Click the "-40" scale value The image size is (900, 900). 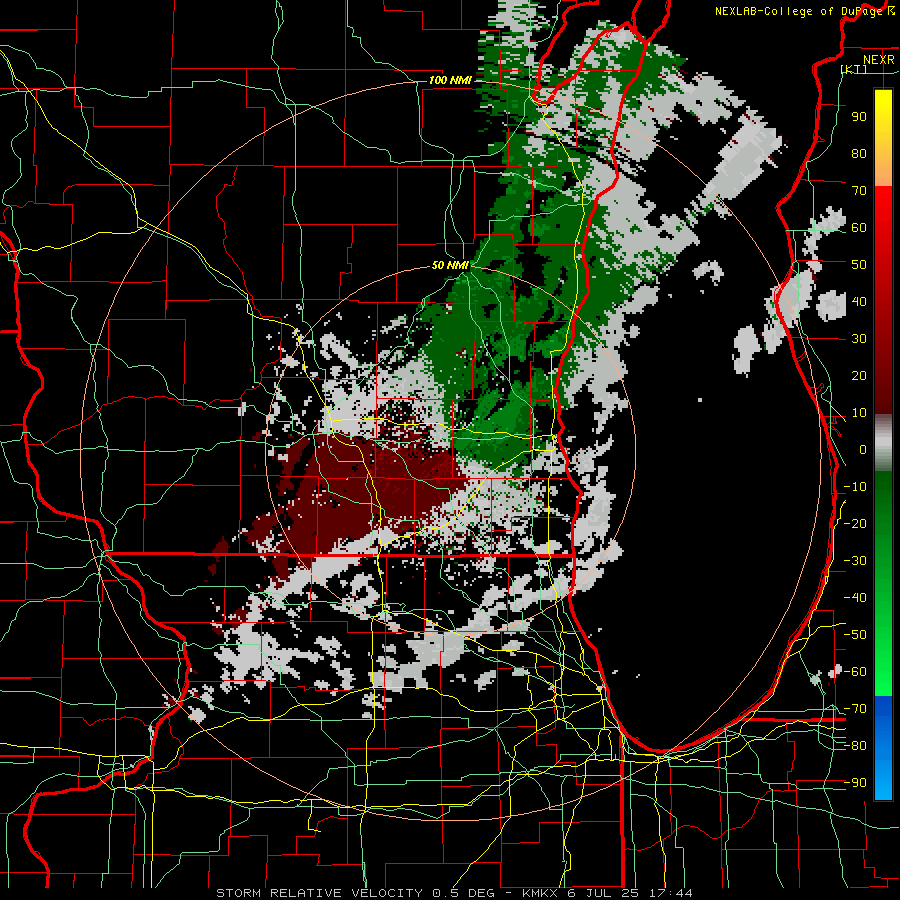click(855, 598)
